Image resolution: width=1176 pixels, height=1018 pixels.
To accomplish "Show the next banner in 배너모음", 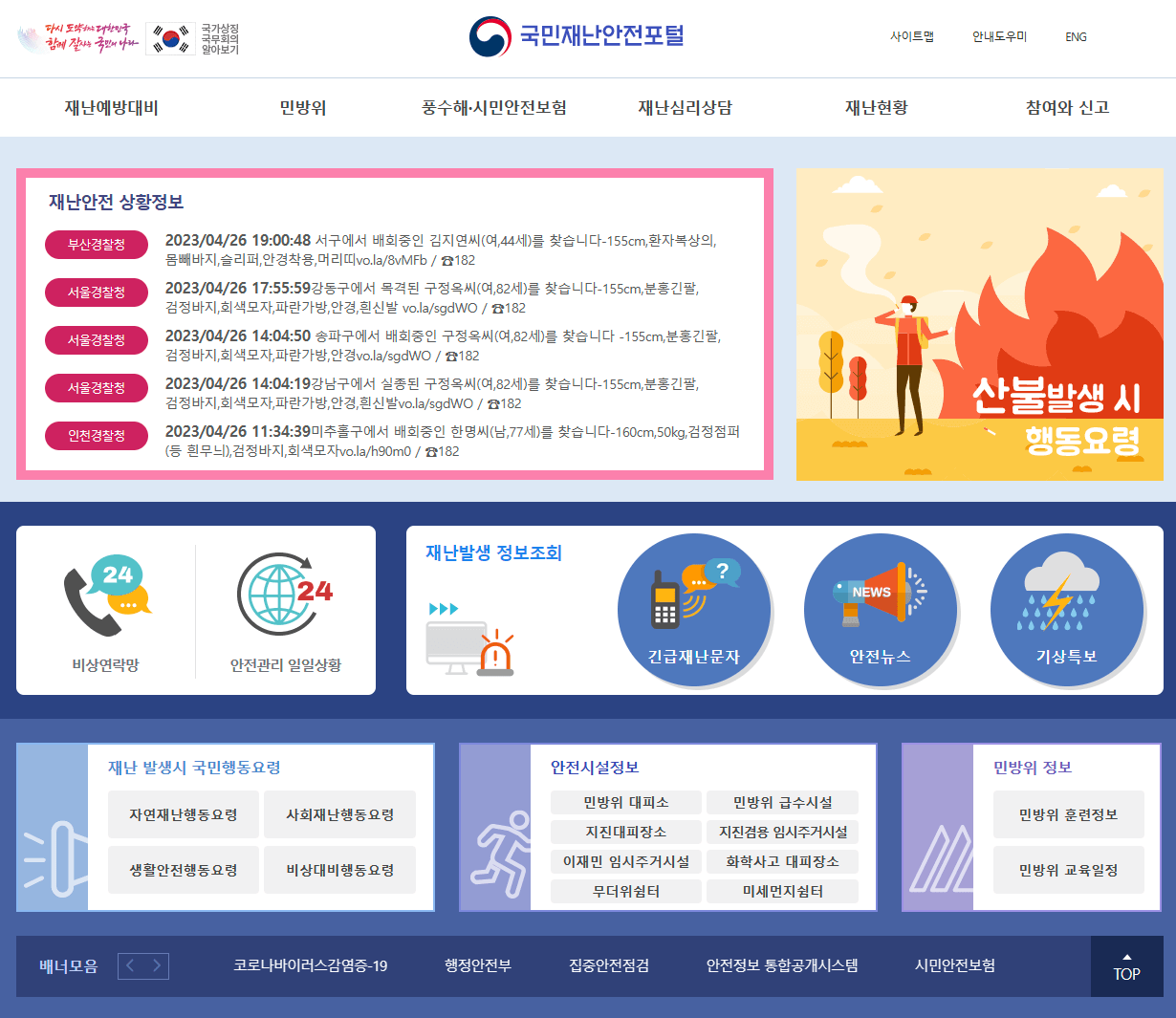I will pos(158,966).
